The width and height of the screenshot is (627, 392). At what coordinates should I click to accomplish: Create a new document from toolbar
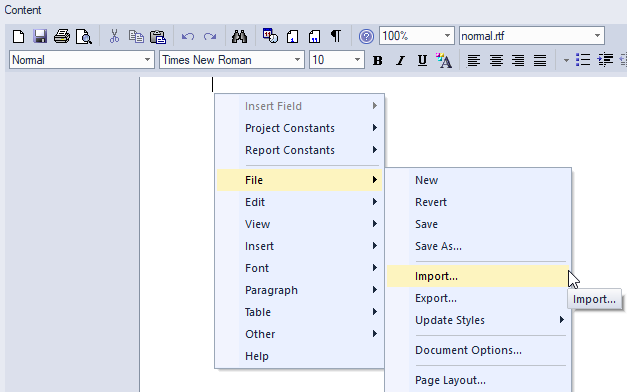pos(18,36)
